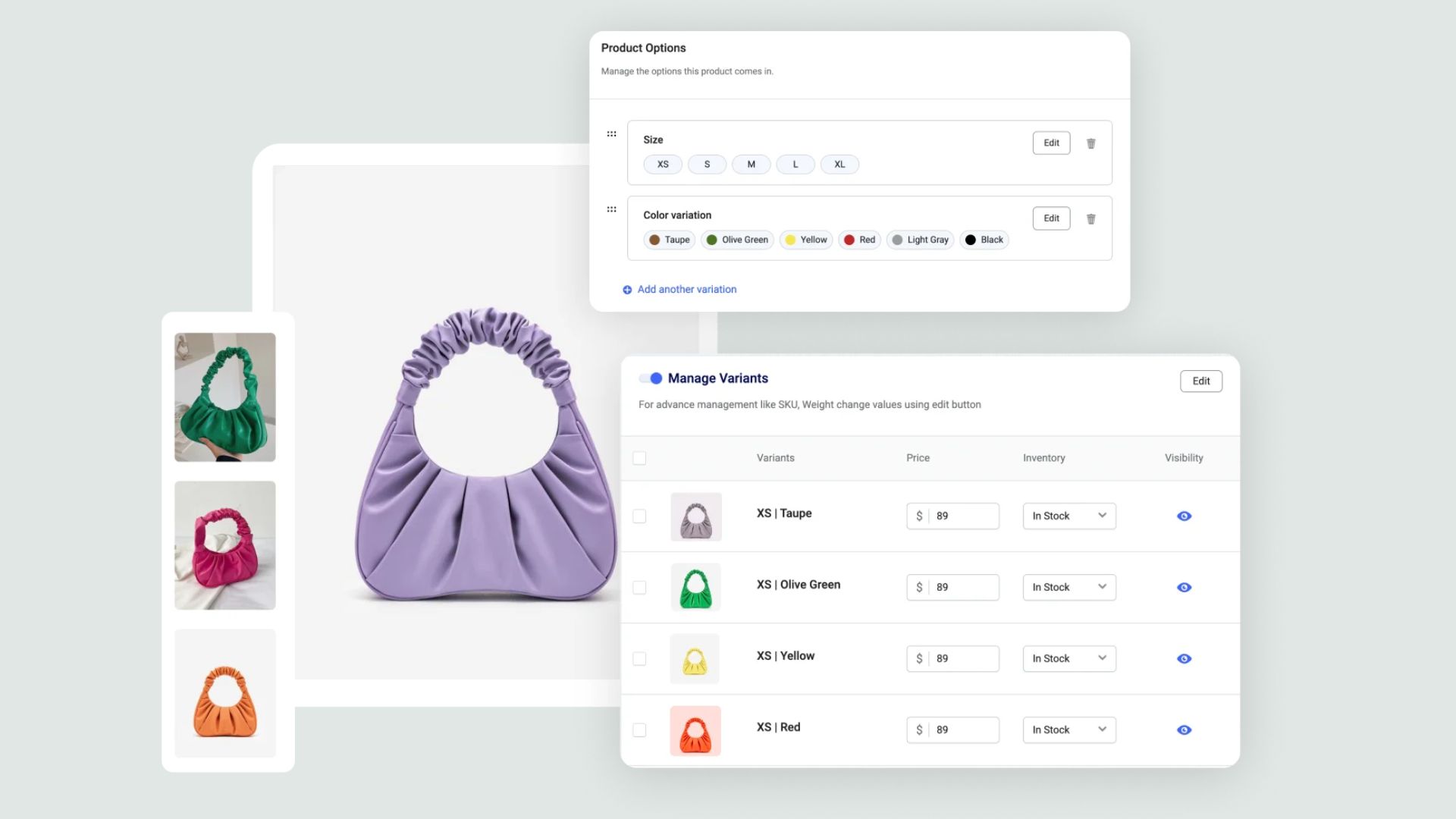Toggle visibility for XS | Yellow variant
This screenshot has width=1456, height=819.
coord(1184,658)
